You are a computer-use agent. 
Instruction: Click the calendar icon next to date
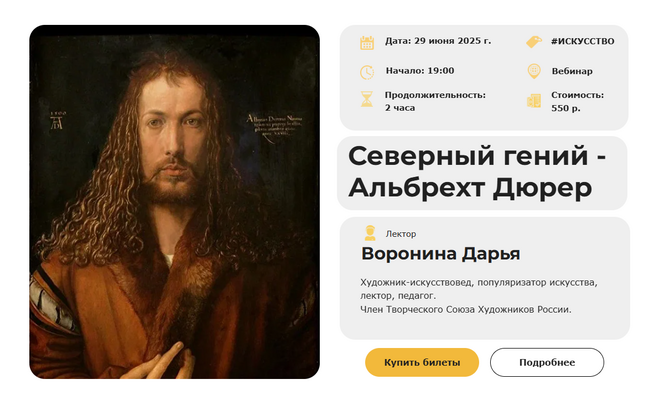point(367,42)
